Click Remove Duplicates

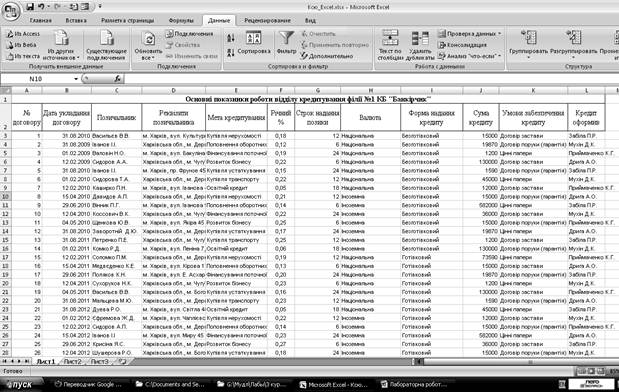point(420,45)
